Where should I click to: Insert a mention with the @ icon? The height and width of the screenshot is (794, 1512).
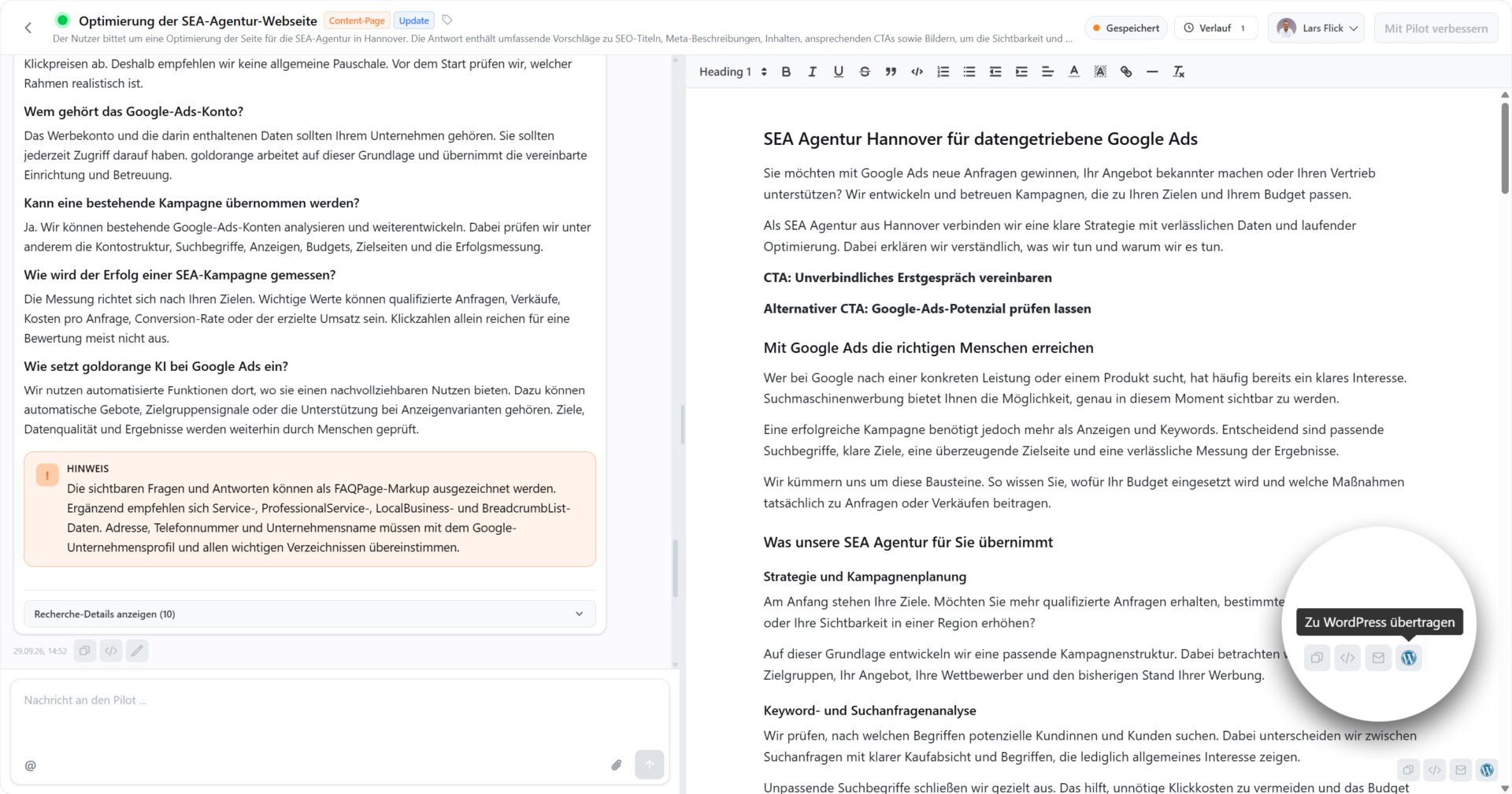pyautogui.click(x=31, y=766)
